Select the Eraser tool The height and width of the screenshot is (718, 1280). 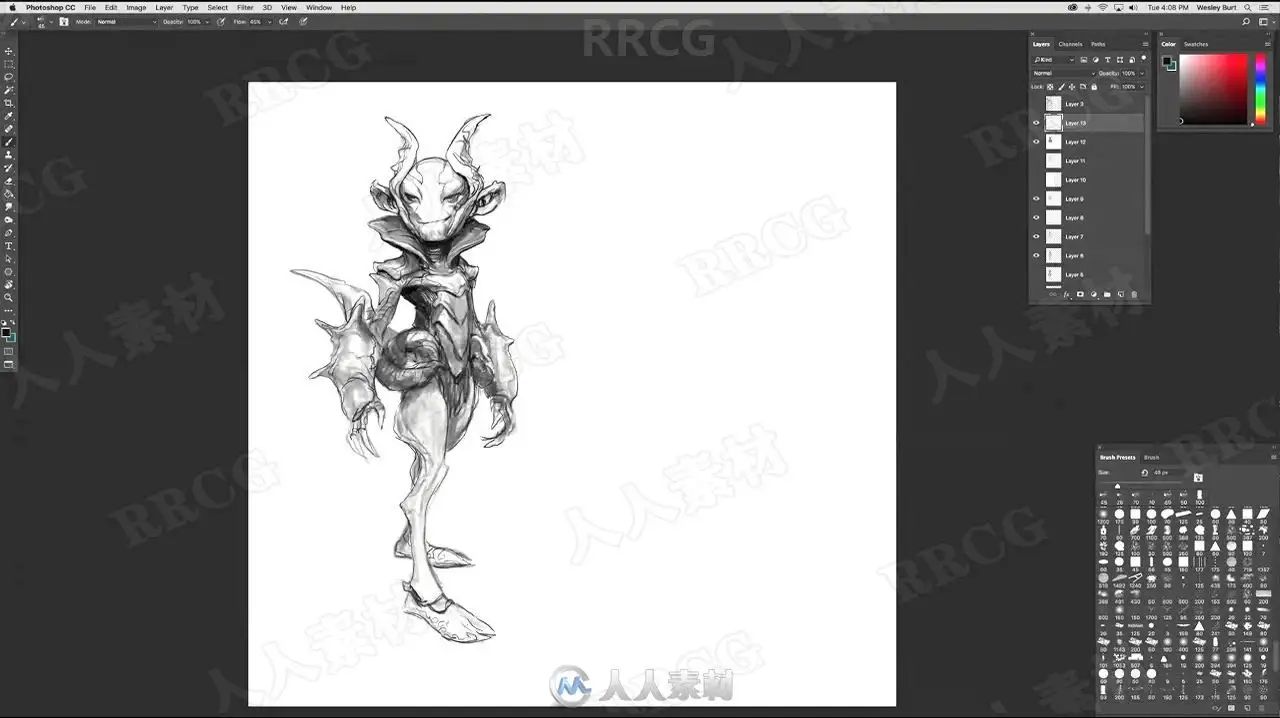(9, 181)
